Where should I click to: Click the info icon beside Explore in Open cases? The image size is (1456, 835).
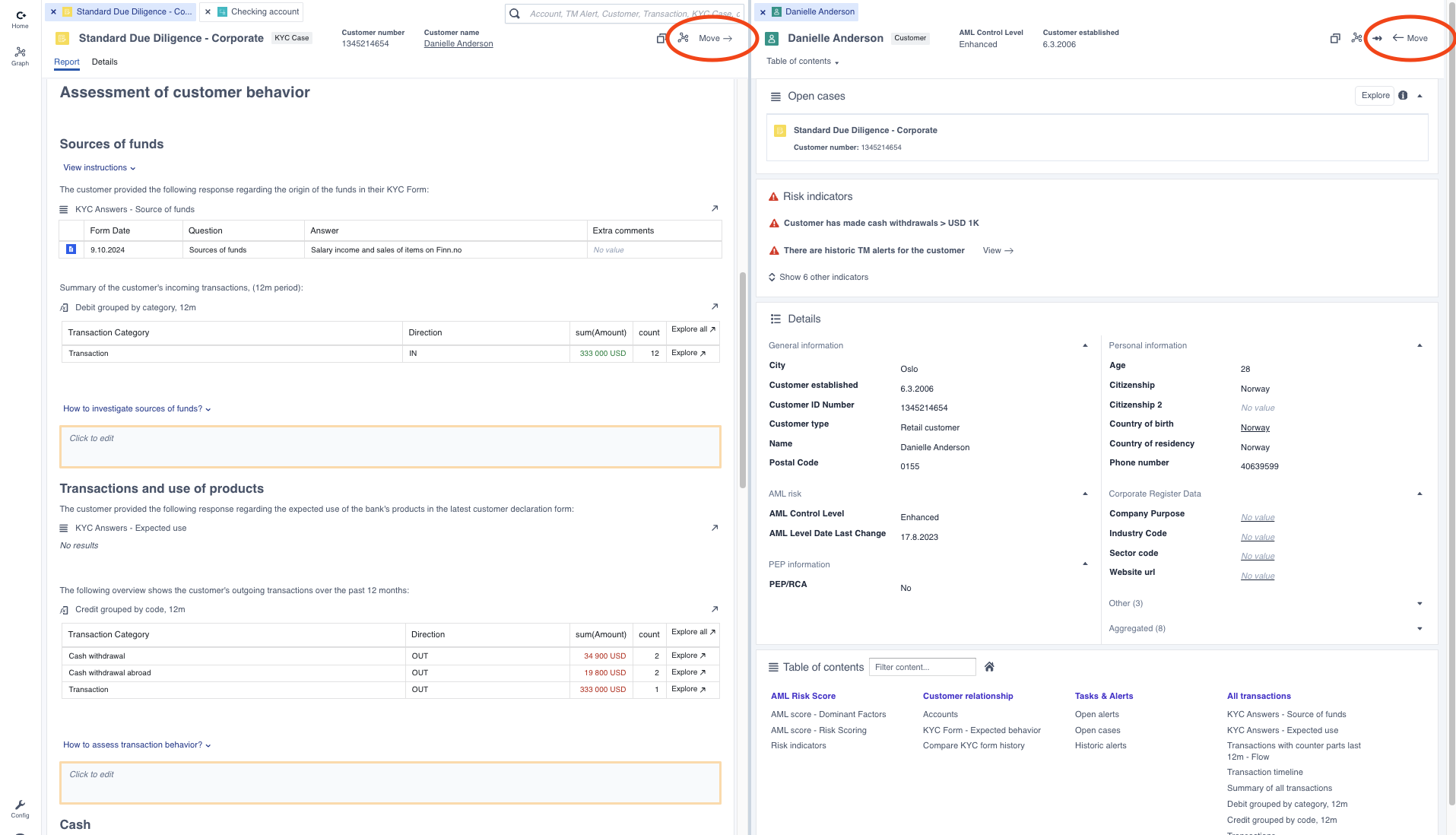pos(1403,96)
